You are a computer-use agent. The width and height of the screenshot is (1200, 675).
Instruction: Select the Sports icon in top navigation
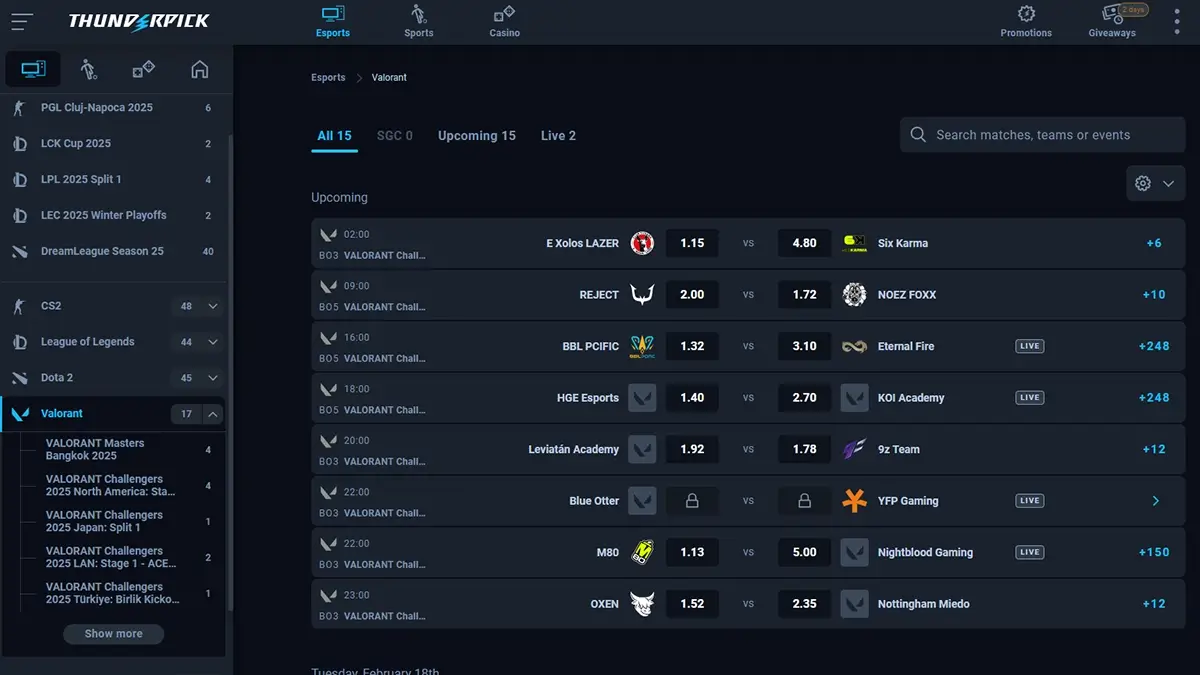point(418,18)
